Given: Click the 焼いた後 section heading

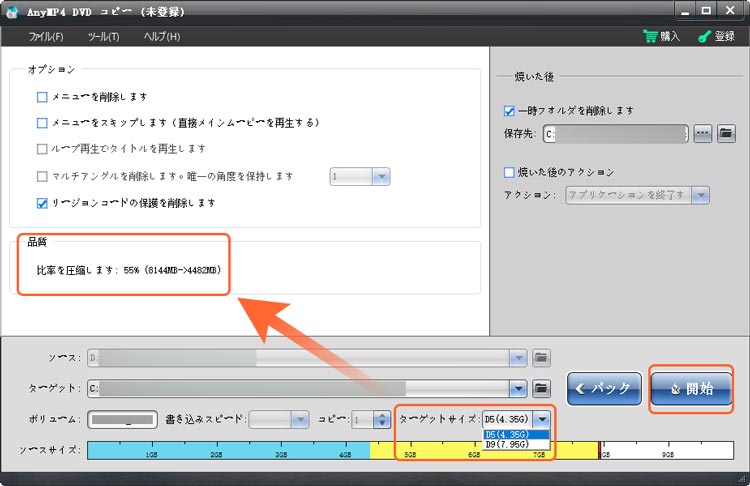Looking at the screenshot, I should click(534, 76).
